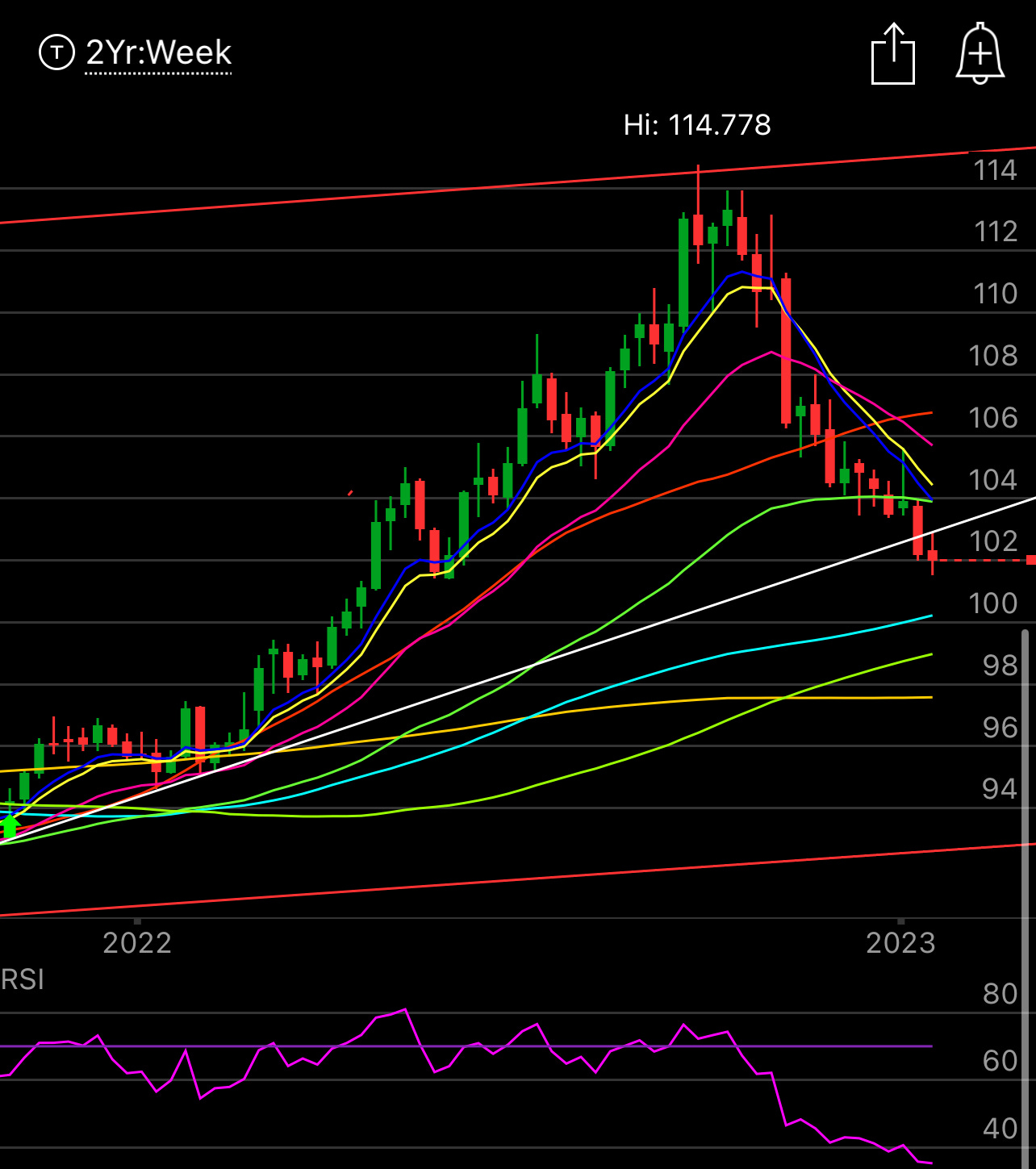Open the 2Yr:Week timeframe selector
This screenshot has height=1169, width=1036.
coord(158,53)
